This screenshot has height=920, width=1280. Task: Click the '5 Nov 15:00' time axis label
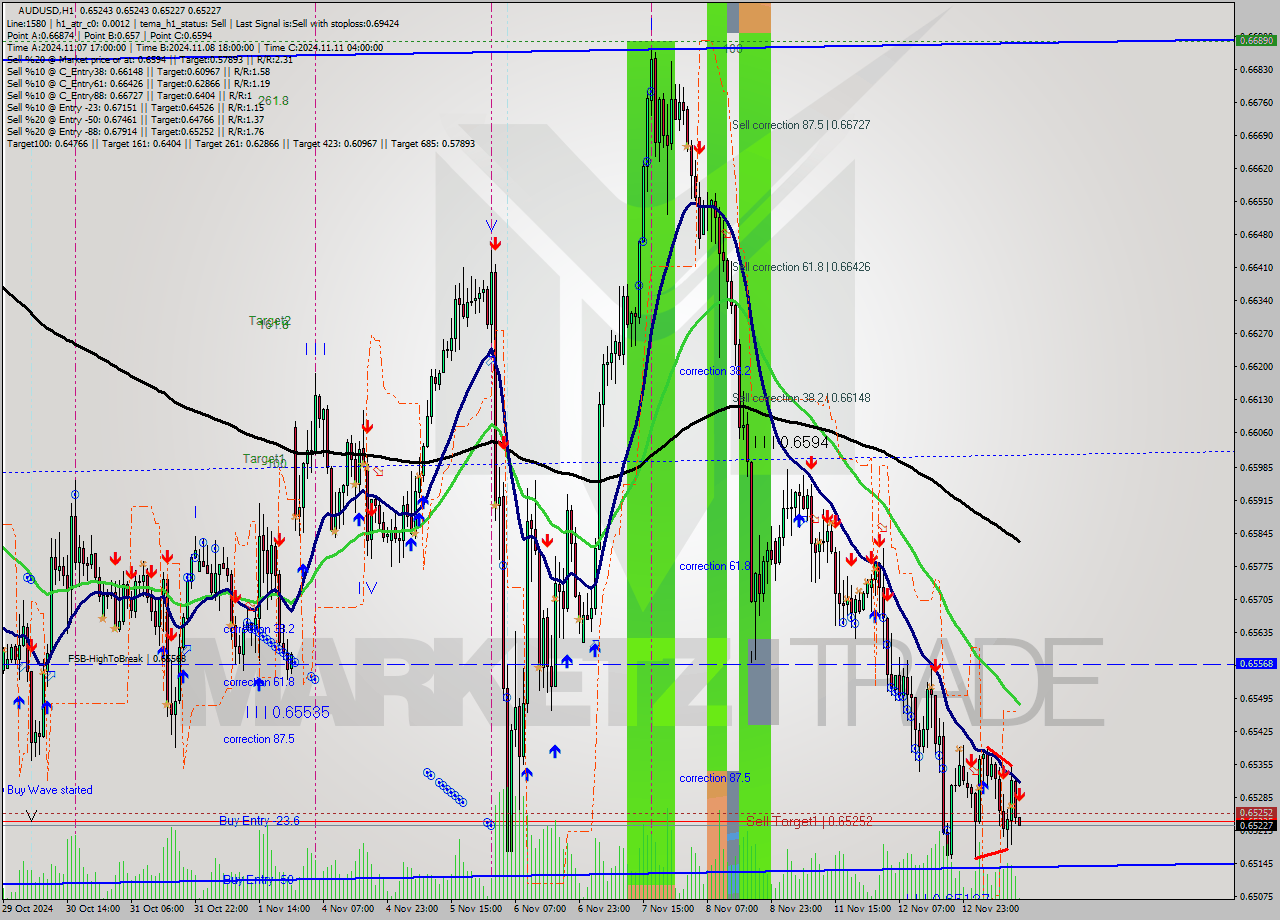[476, 909]
